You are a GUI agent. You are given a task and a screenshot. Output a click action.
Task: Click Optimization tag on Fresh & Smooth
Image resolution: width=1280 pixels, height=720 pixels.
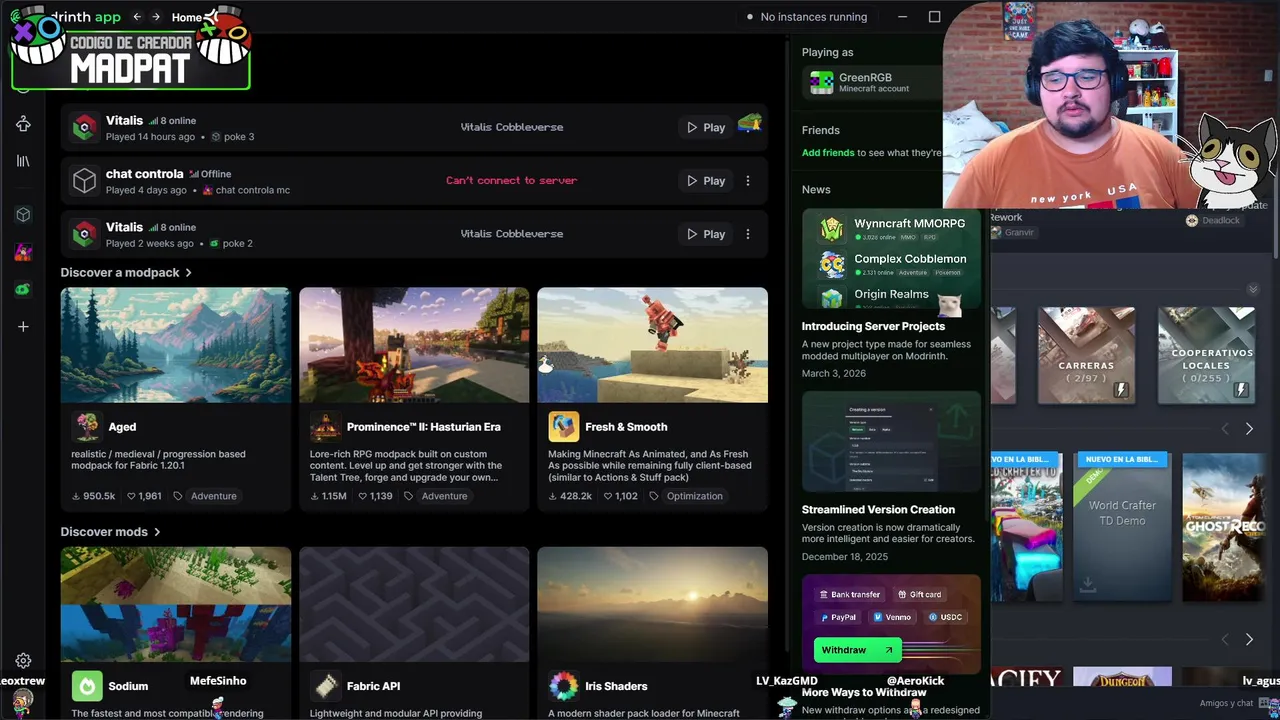[x=694, y=496]
